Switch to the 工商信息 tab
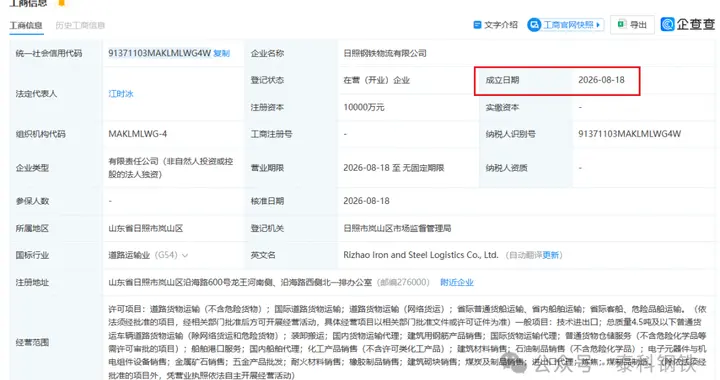This screenshot has height=380, width=720. [26, 25]
